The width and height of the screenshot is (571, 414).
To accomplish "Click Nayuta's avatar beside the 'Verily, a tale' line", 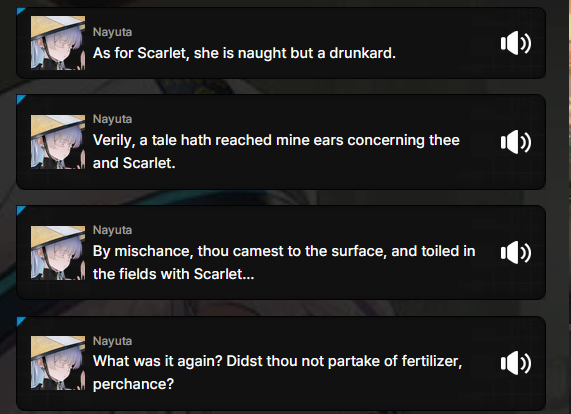I will click(58, 142).
